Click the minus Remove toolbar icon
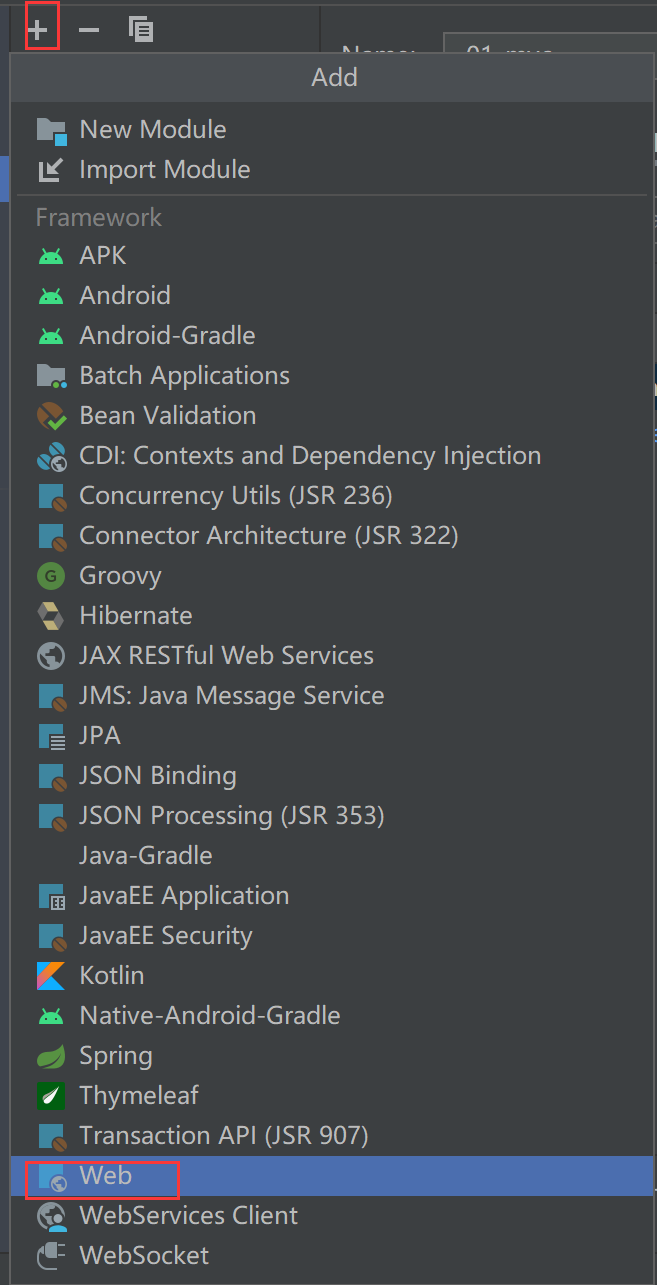The height and width of the screenshot is (1285, 657). coord(89,29)
